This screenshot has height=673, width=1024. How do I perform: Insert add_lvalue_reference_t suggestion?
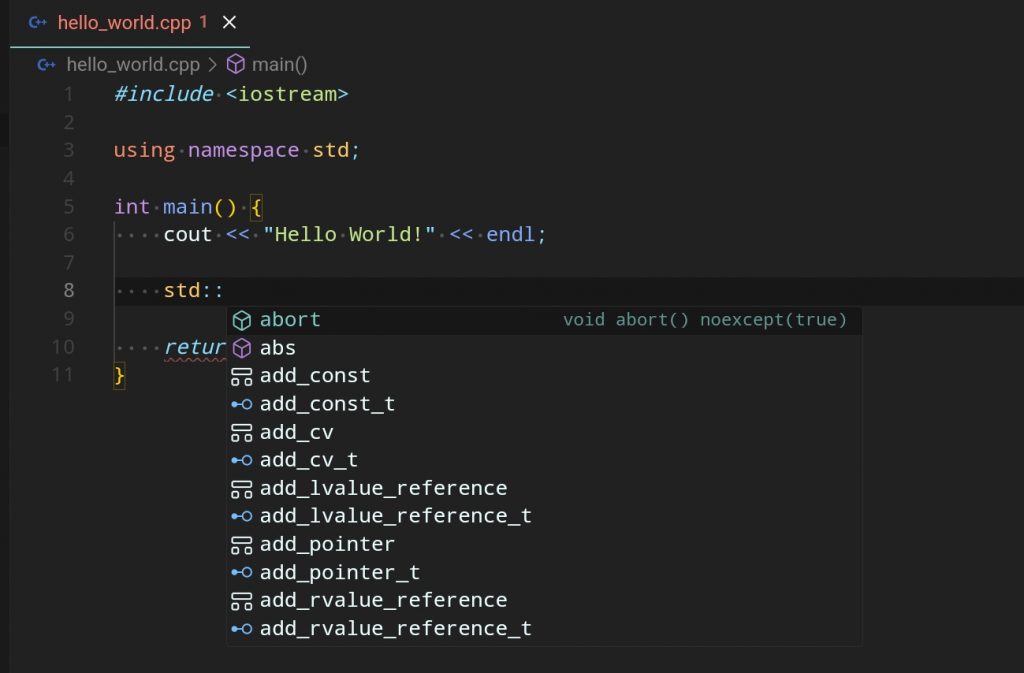[x=395, y=517]
